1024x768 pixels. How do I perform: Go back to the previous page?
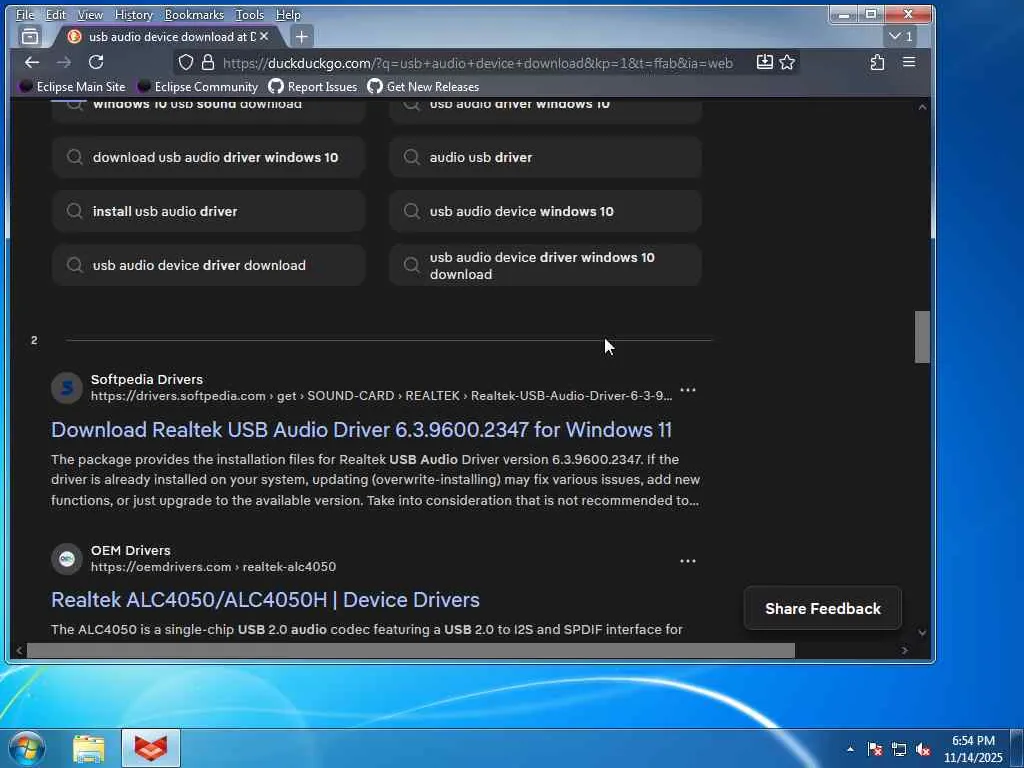[x=31, y=62]
